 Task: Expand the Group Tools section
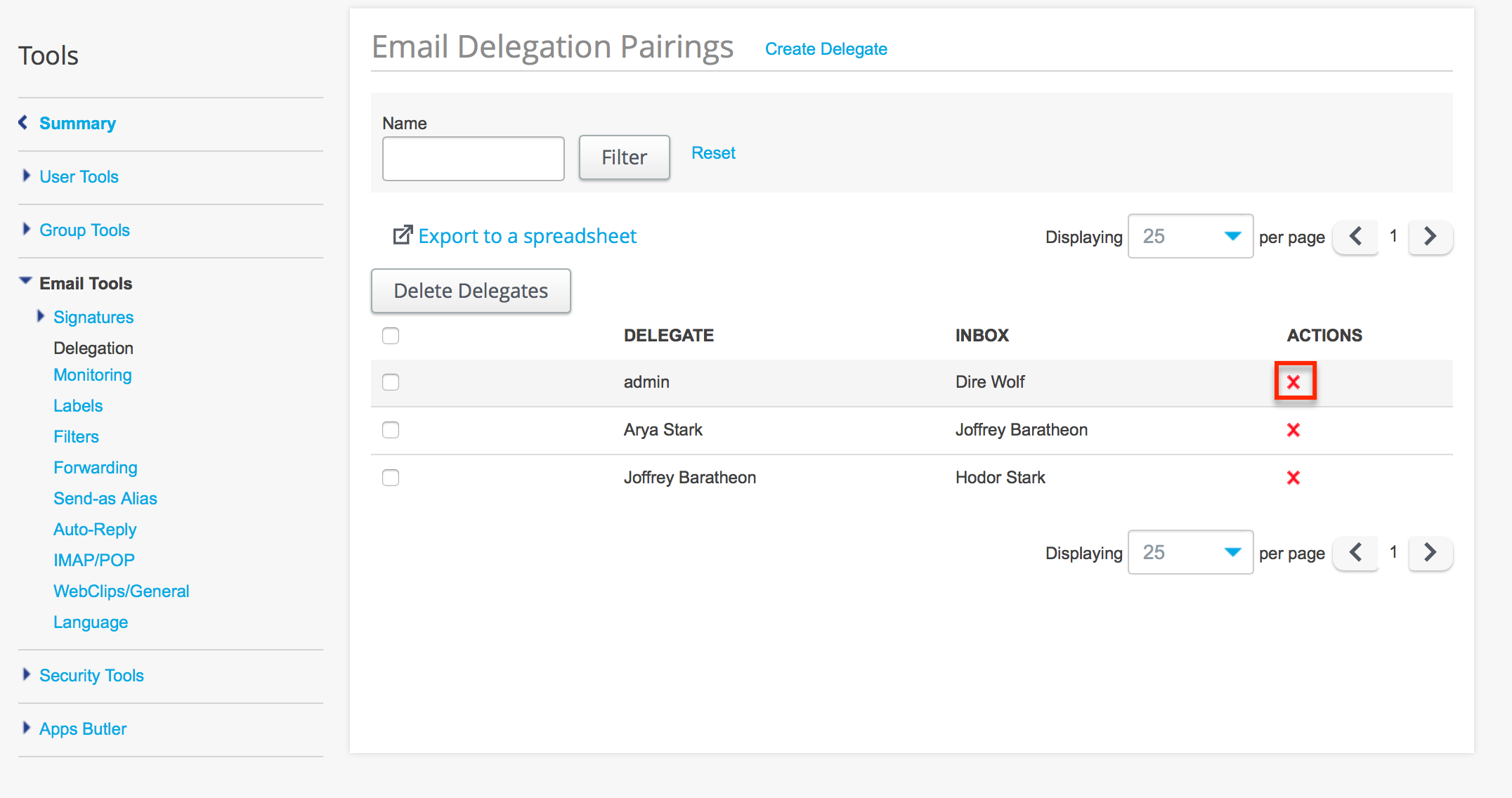tap(84, 230)
